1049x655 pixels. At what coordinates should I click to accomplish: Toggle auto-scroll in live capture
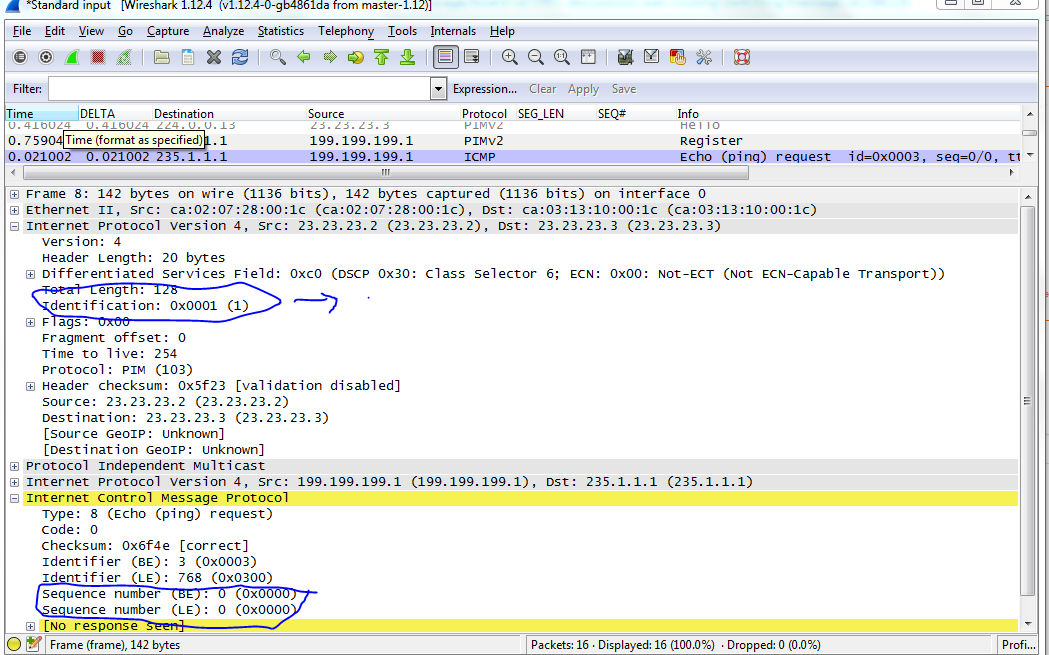point(472,57)
